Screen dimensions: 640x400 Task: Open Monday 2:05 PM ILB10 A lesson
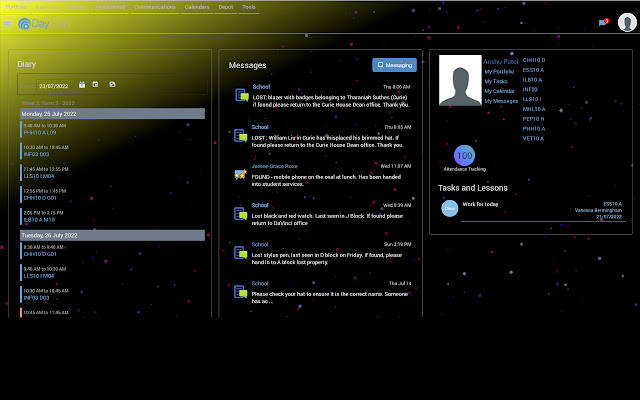pyautogui.click(x=39, y=220)
